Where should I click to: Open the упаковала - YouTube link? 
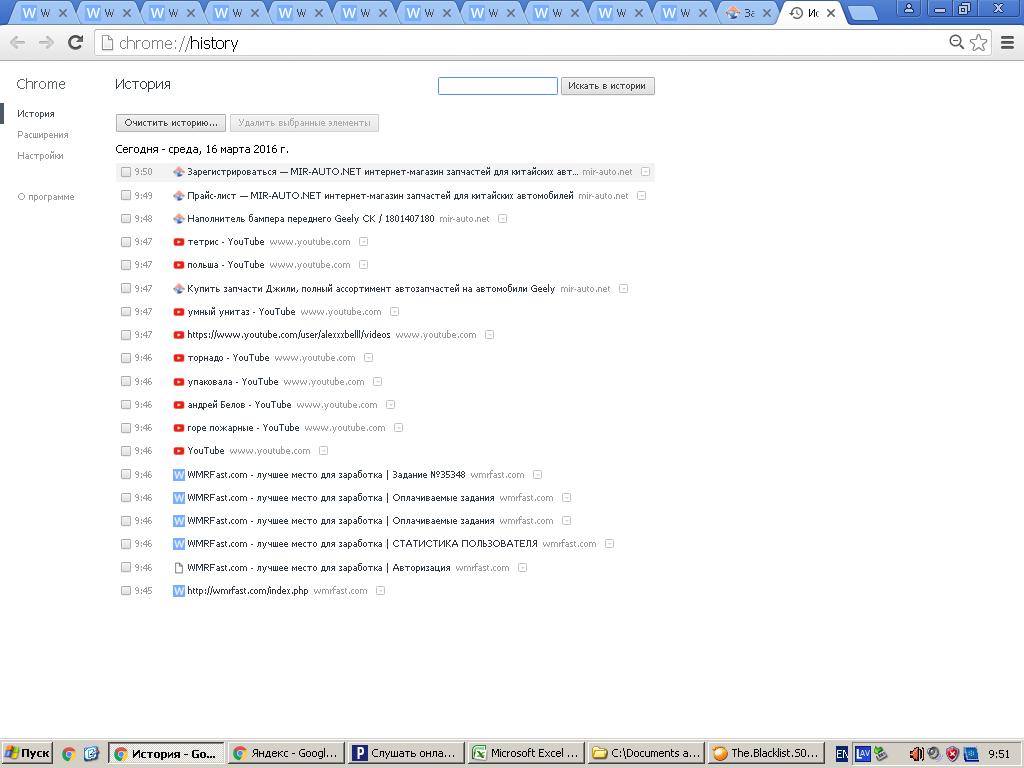click(232, 381)
